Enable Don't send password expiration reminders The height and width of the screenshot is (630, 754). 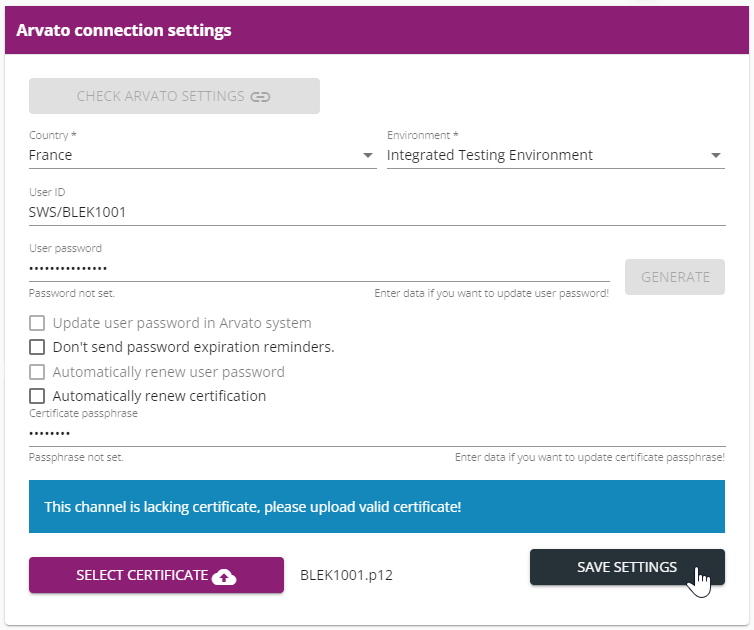[x=37, y=347]
